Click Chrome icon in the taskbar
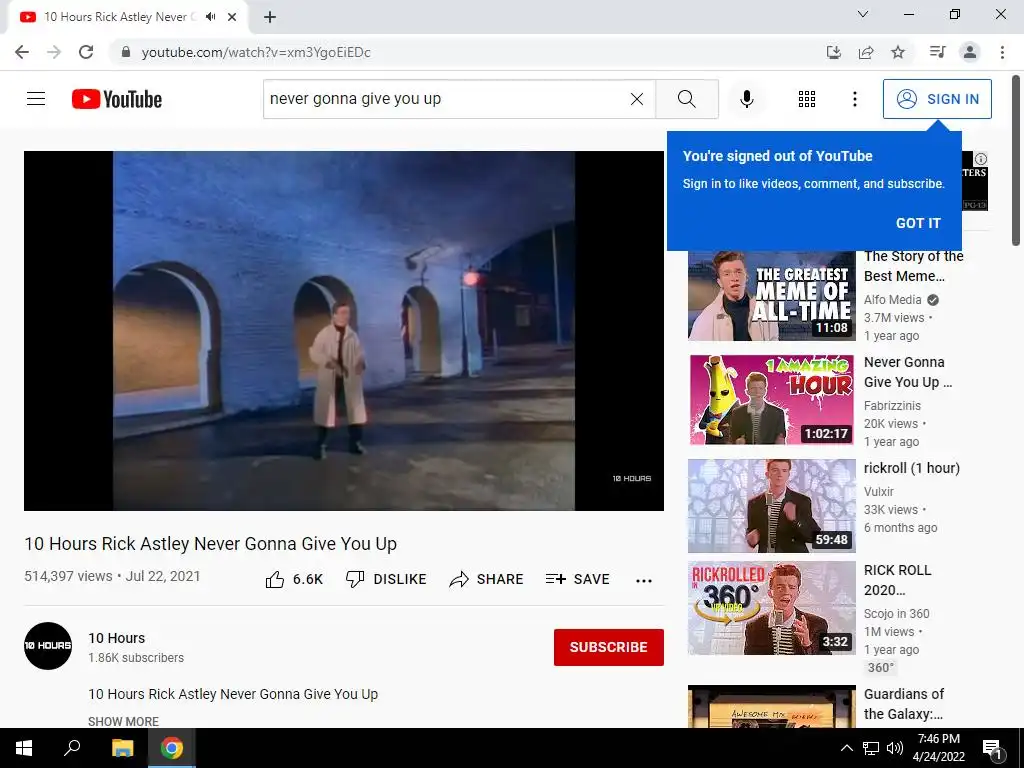Viewport: 1024px width, 768px height. click(172, 748)
